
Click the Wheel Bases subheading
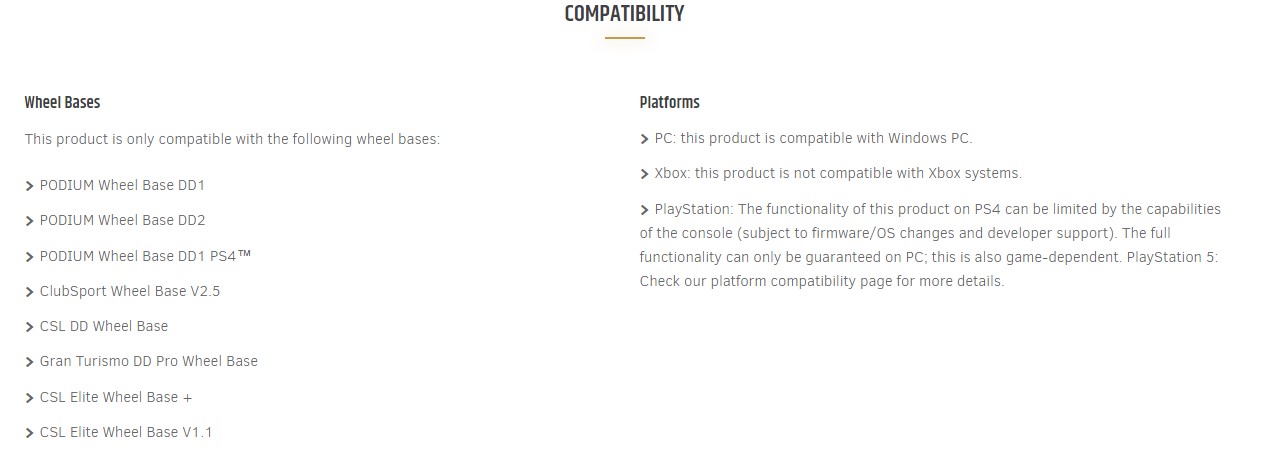[62, 102]
